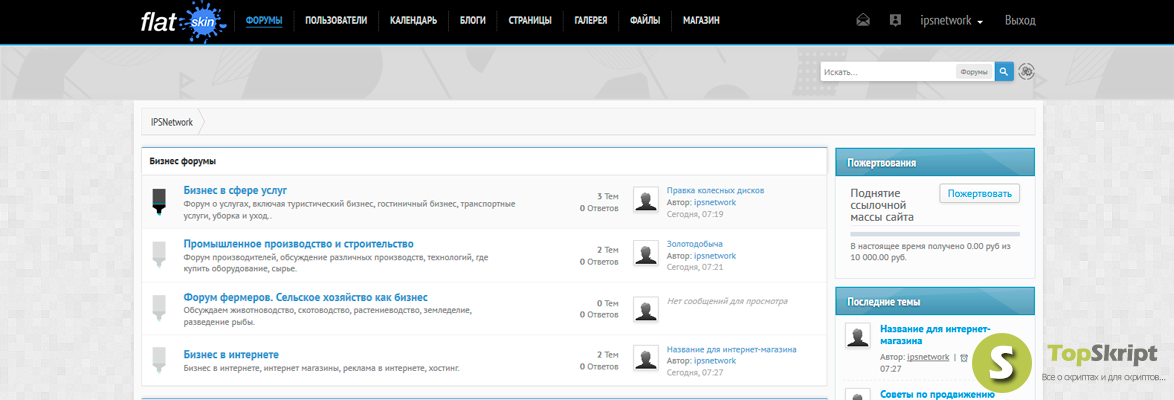Image resolution: width=1174 pixels, height=400 pixels.
Task: Open advanced search gear icon
Action: click(1027, 72)
